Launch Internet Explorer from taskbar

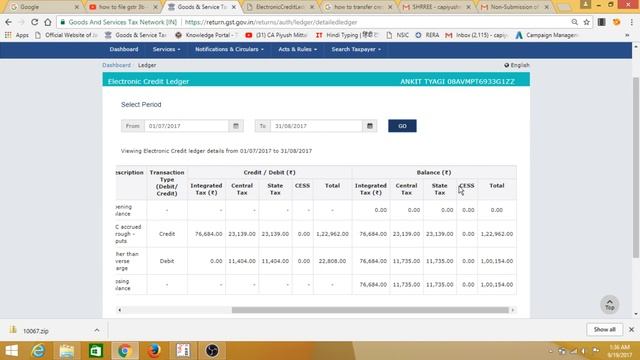click(x=38, y=351)
